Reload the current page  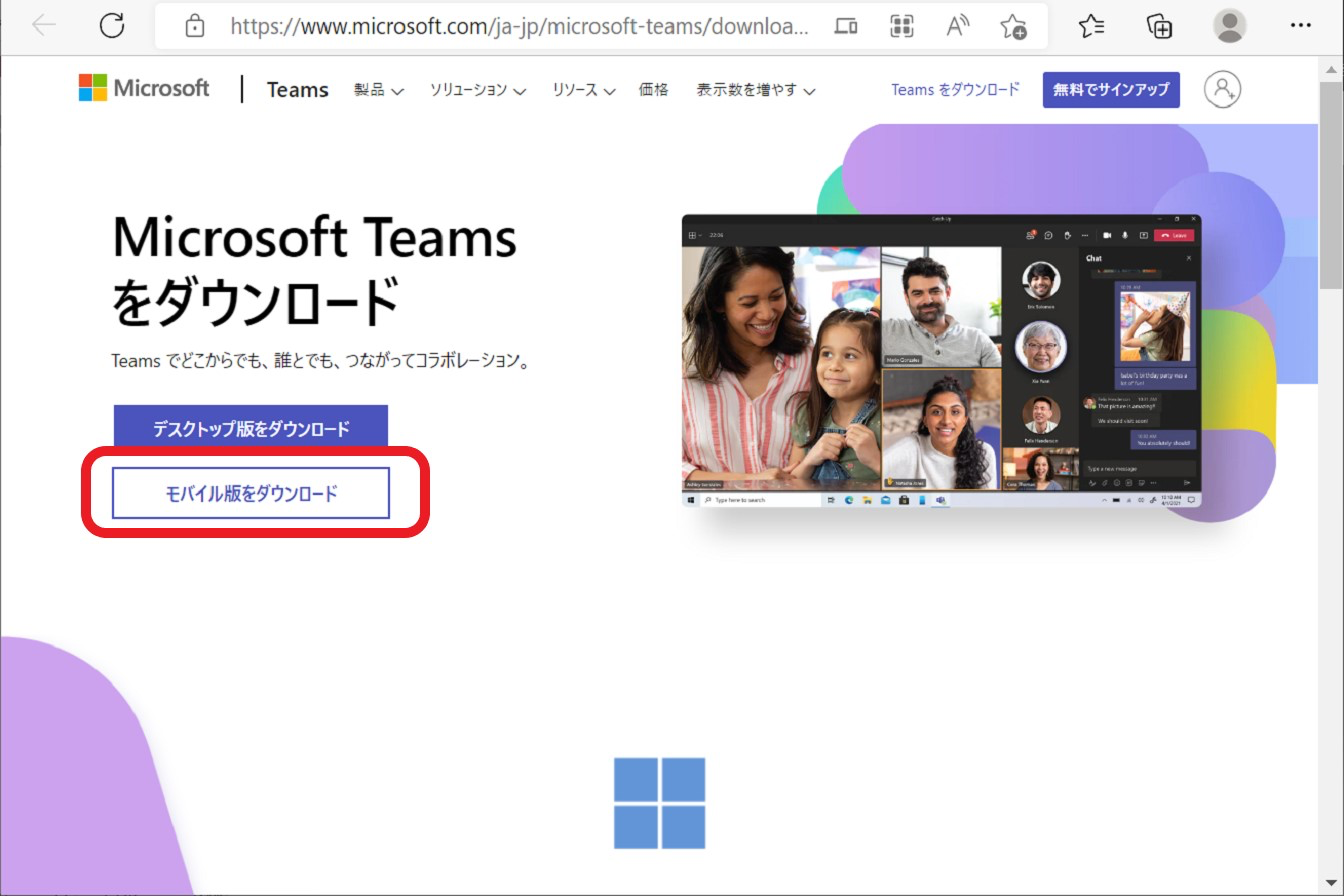111,25
